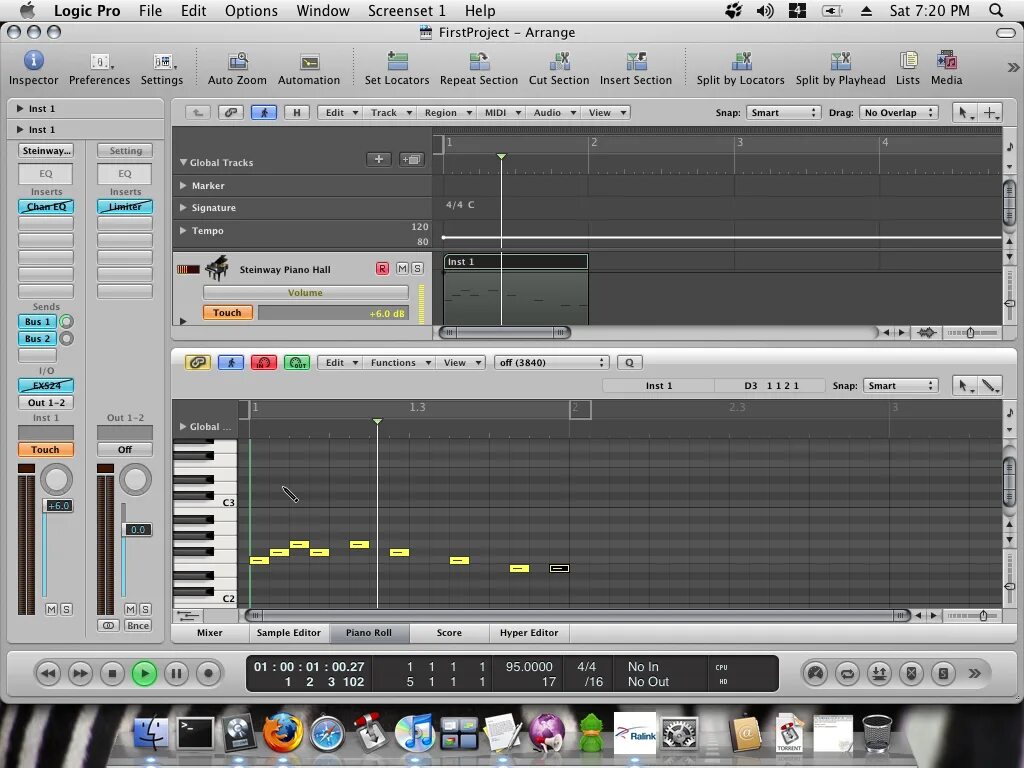Toggle the Piano Roll MIDI OUT button

tap(297, 362)
